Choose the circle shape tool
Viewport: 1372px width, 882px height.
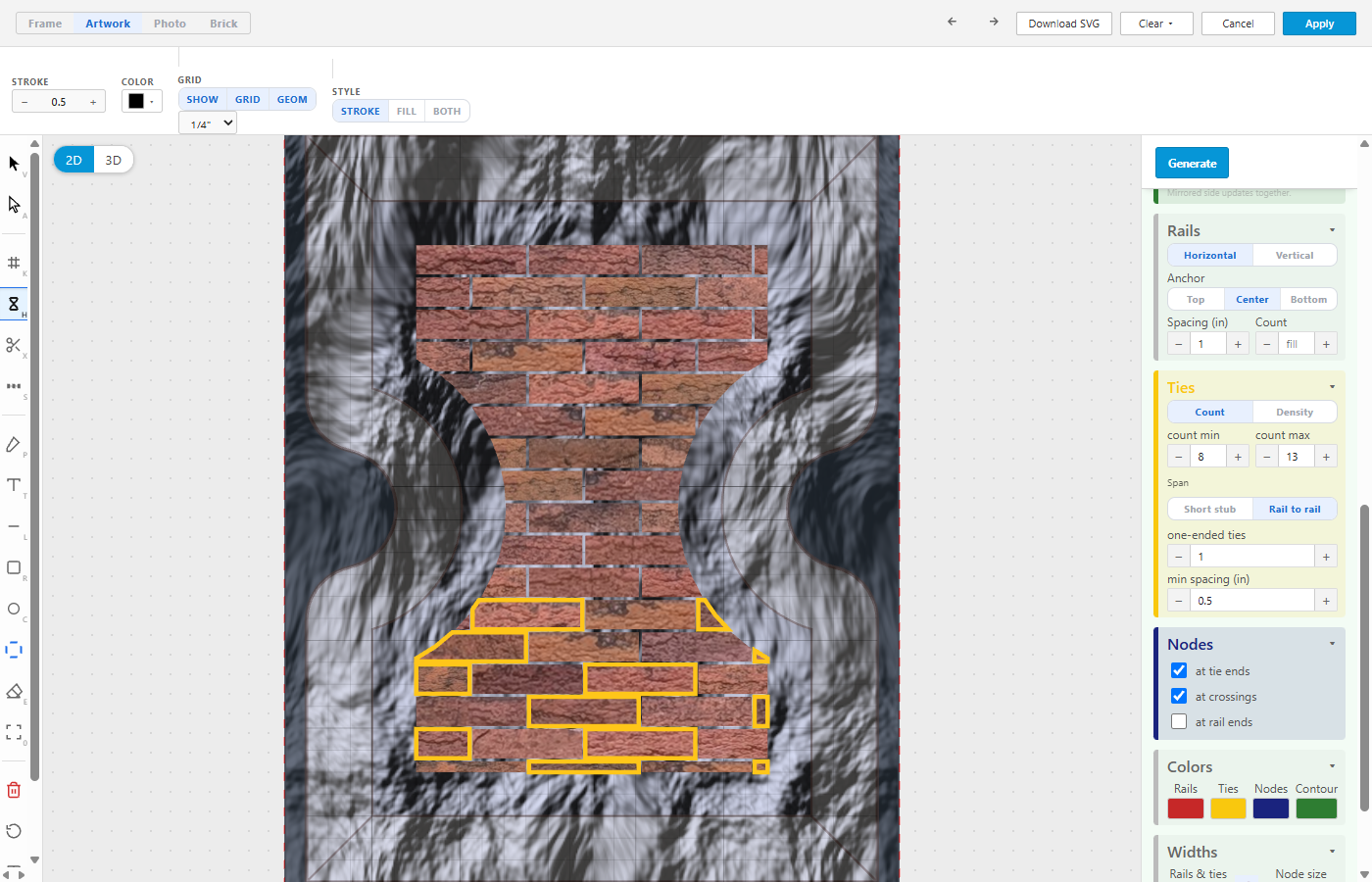click(14, 609)
